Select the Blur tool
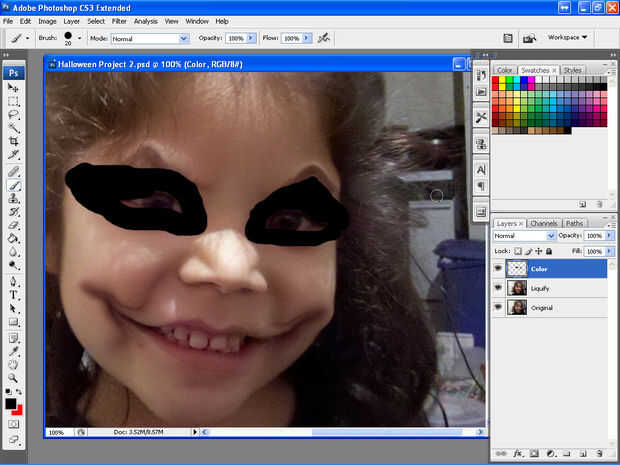The width and height of the screenshot is (620, 465). click(x=13, y=251)
